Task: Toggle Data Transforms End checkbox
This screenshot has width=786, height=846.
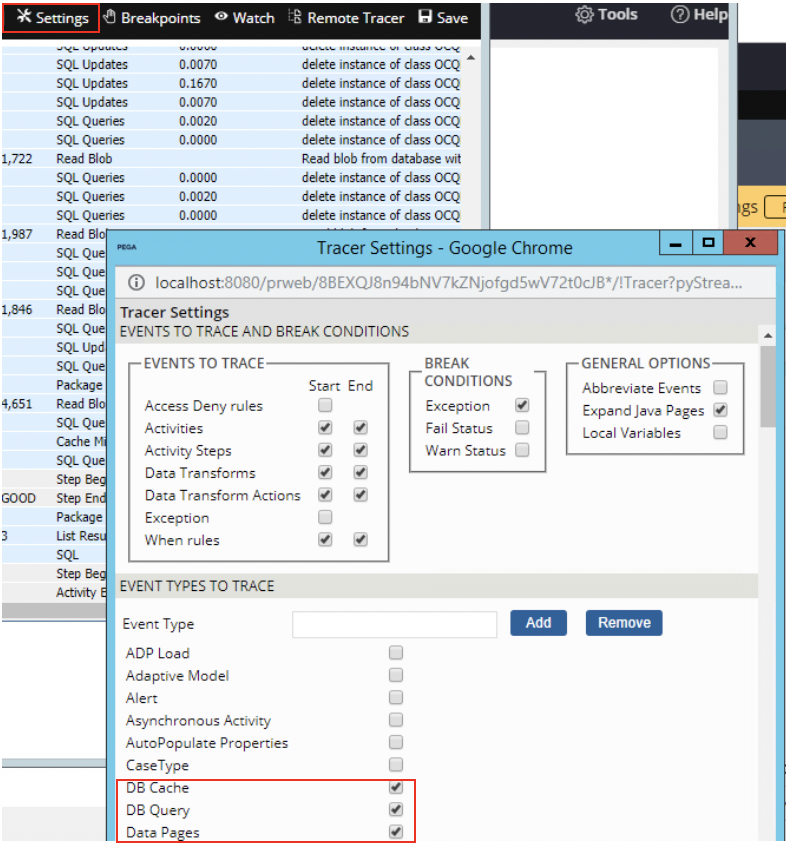Action: (x=360, y=473)
